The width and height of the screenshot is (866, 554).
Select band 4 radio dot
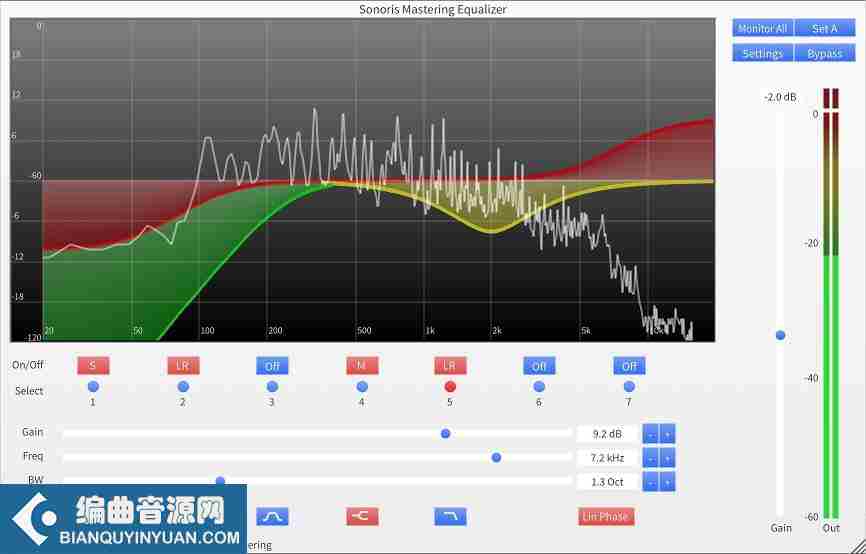(x=362, y=386)
